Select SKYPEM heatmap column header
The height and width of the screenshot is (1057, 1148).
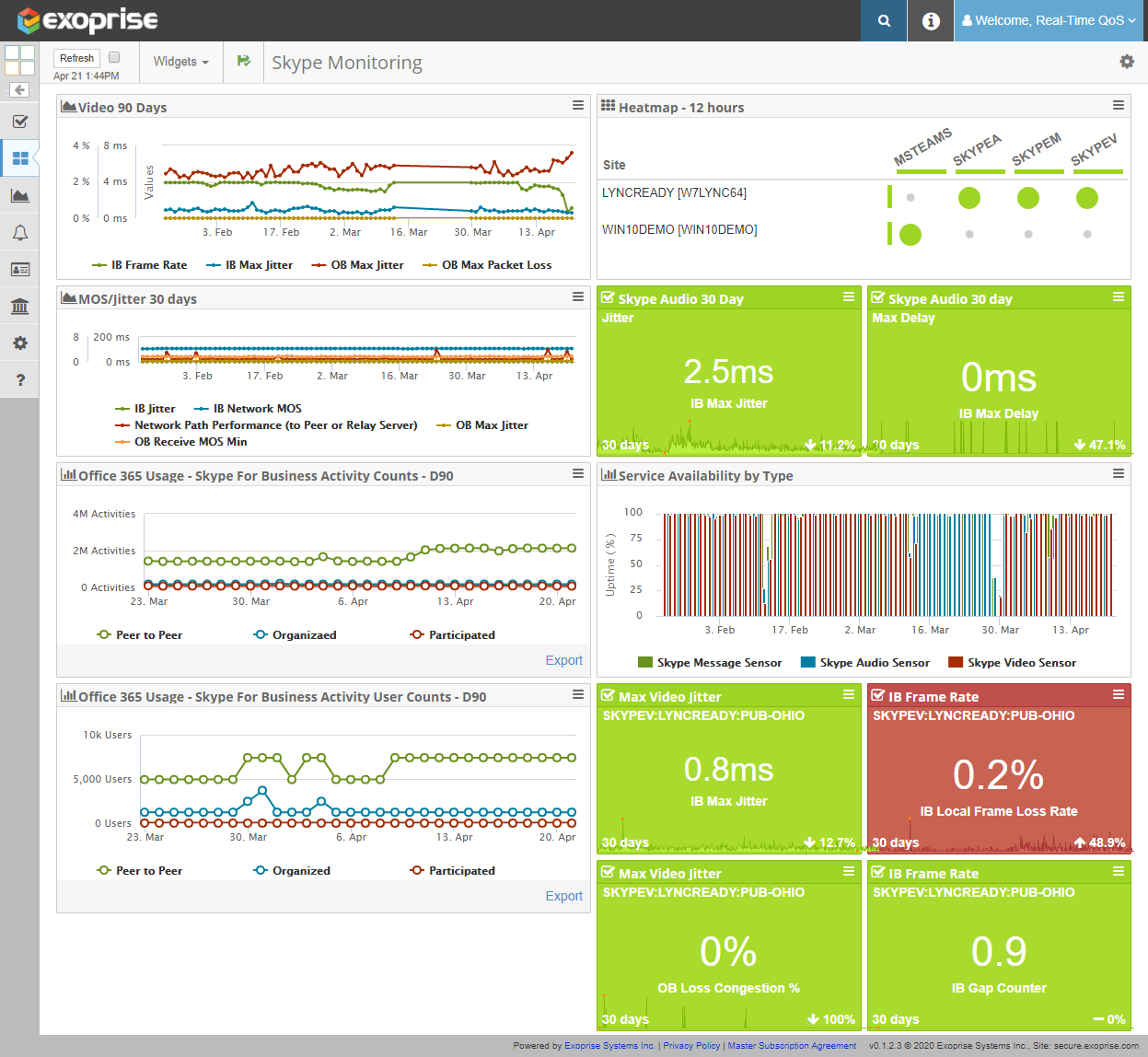1037,150
